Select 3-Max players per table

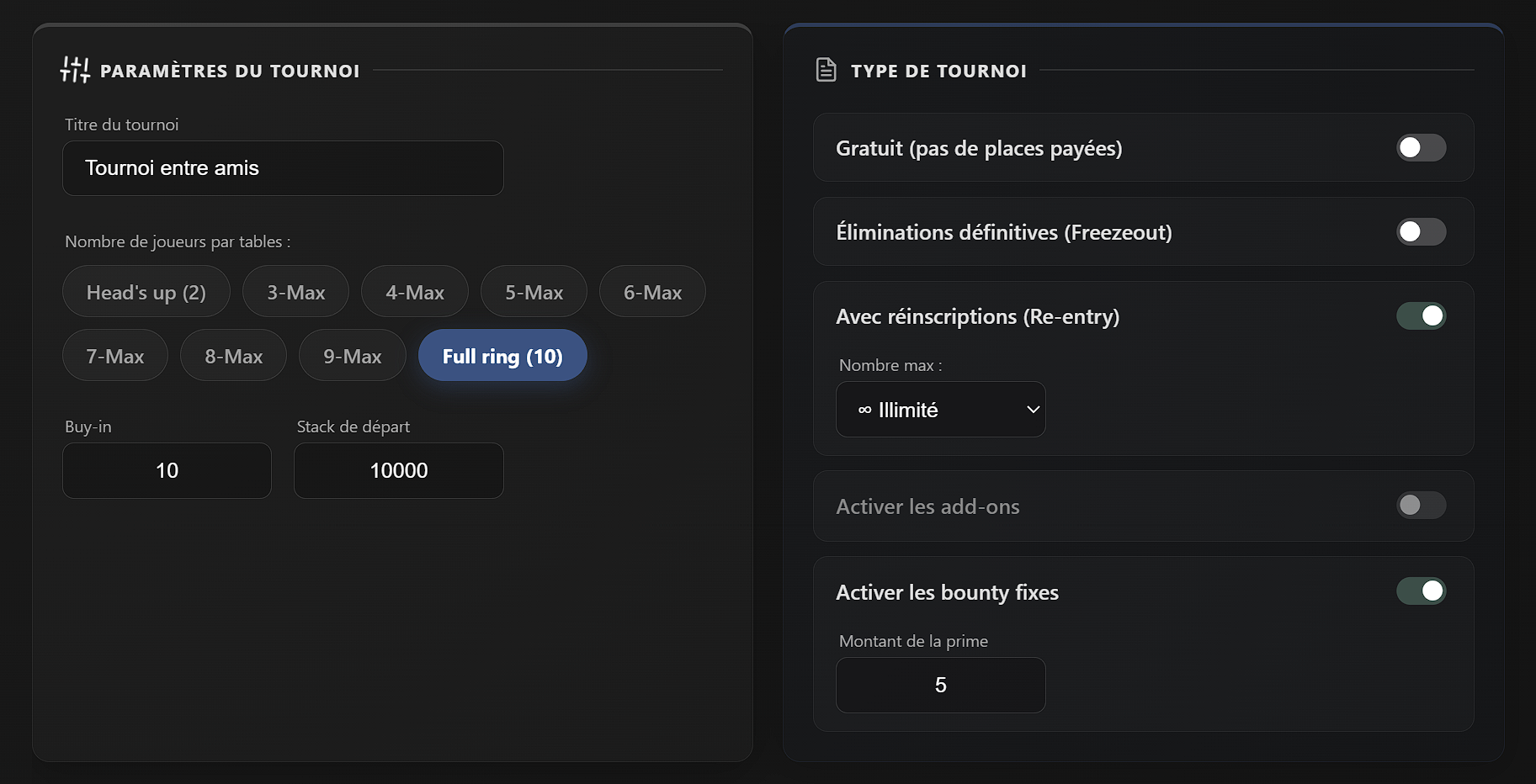coord(296,292)
